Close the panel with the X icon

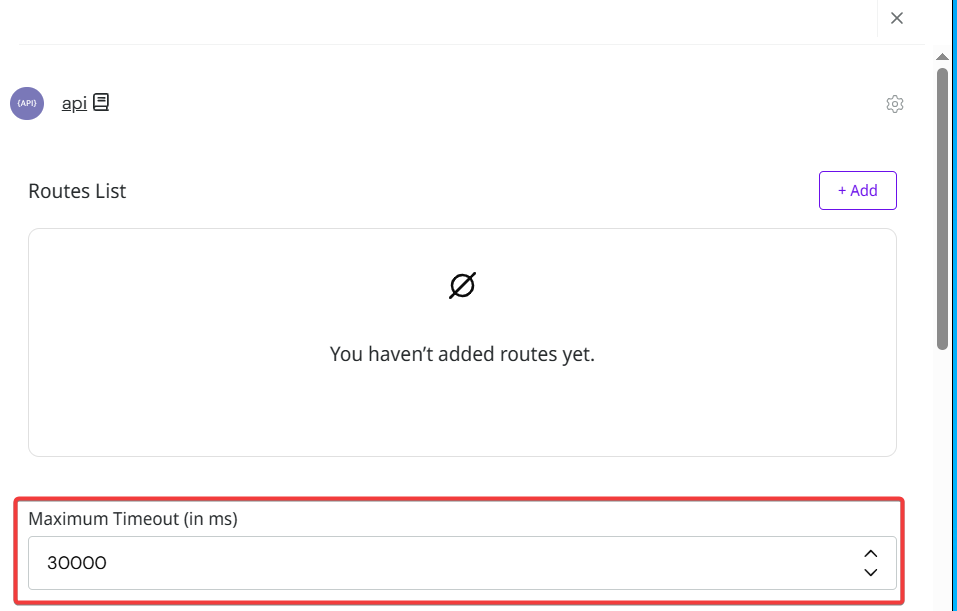[897, 18]
